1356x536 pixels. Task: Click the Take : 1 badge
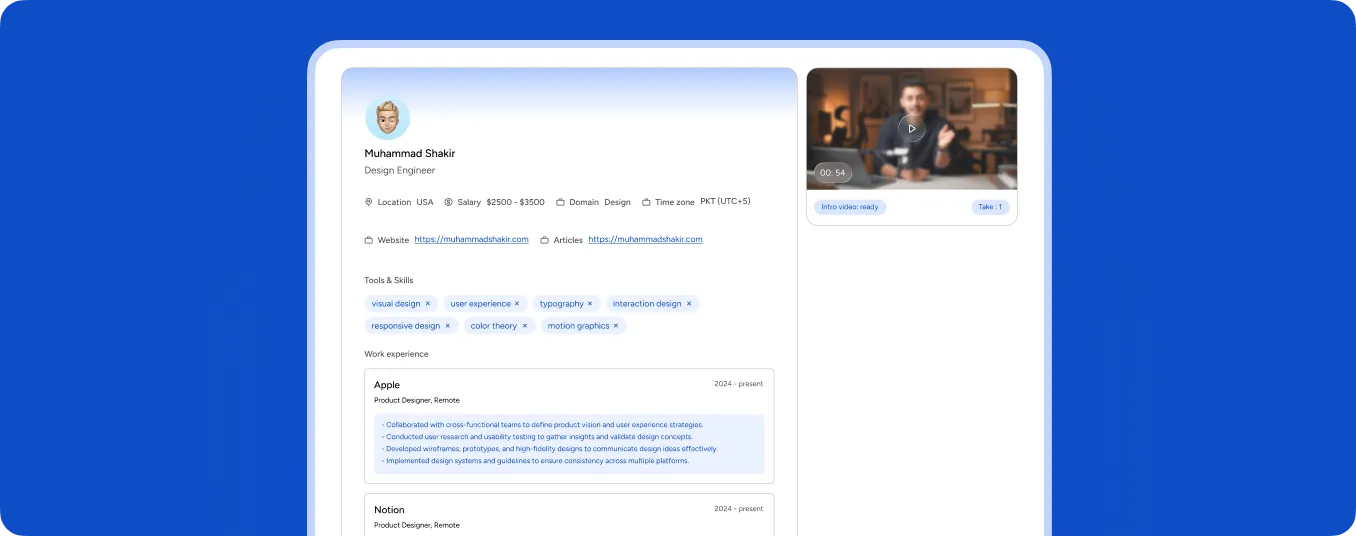coord(990,207)
